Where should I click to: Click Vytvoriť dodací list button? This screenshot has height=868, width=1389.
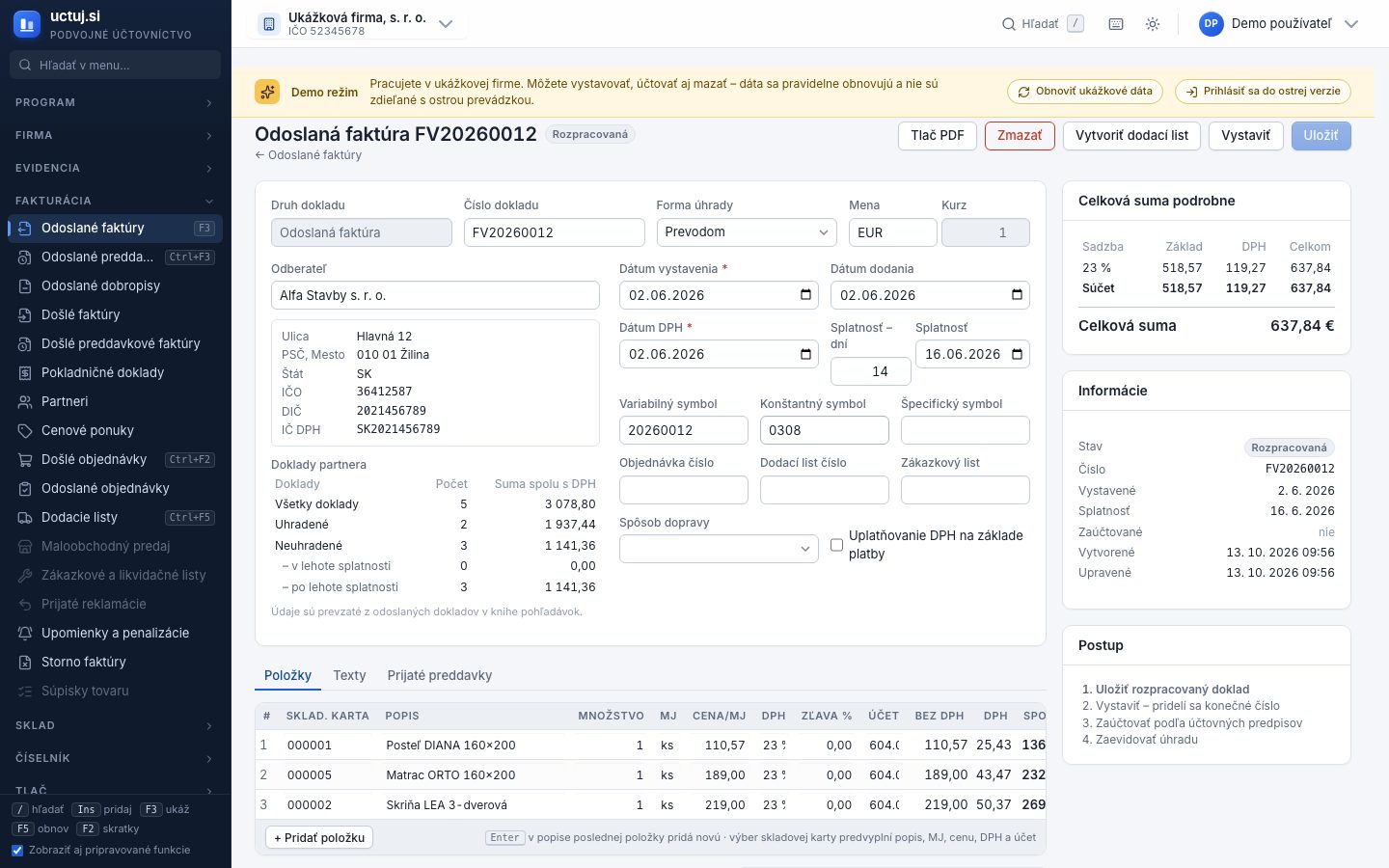click(x=1131, y=136)
